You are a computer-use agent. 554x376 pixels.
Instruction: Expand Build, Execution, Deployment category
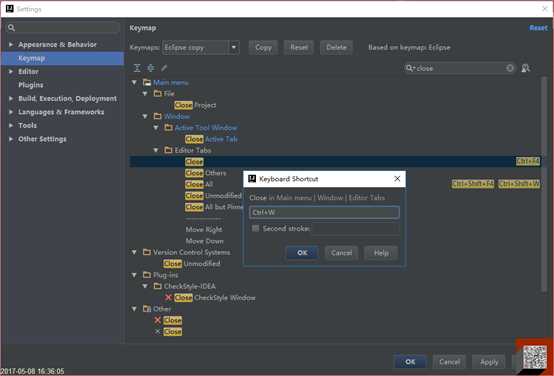coord(11,99)
